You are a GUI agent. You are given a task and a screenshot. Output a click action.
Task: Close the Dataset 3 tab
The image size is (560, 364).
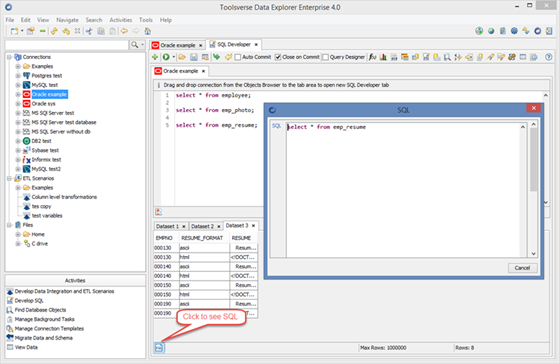(253, 226)
